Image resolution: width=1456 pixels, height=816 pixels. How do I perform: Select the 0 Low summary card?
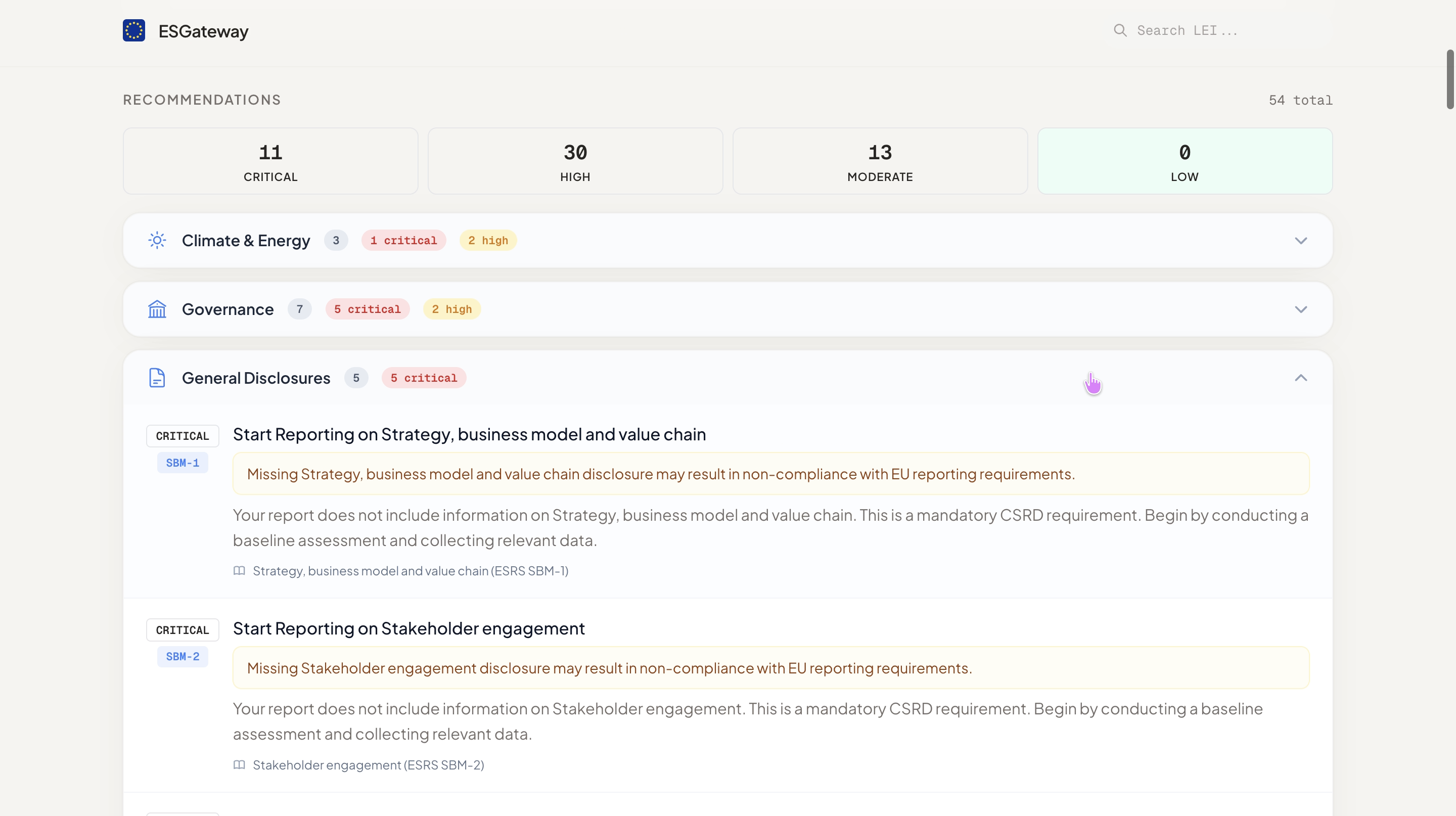tap(1185, 161)
